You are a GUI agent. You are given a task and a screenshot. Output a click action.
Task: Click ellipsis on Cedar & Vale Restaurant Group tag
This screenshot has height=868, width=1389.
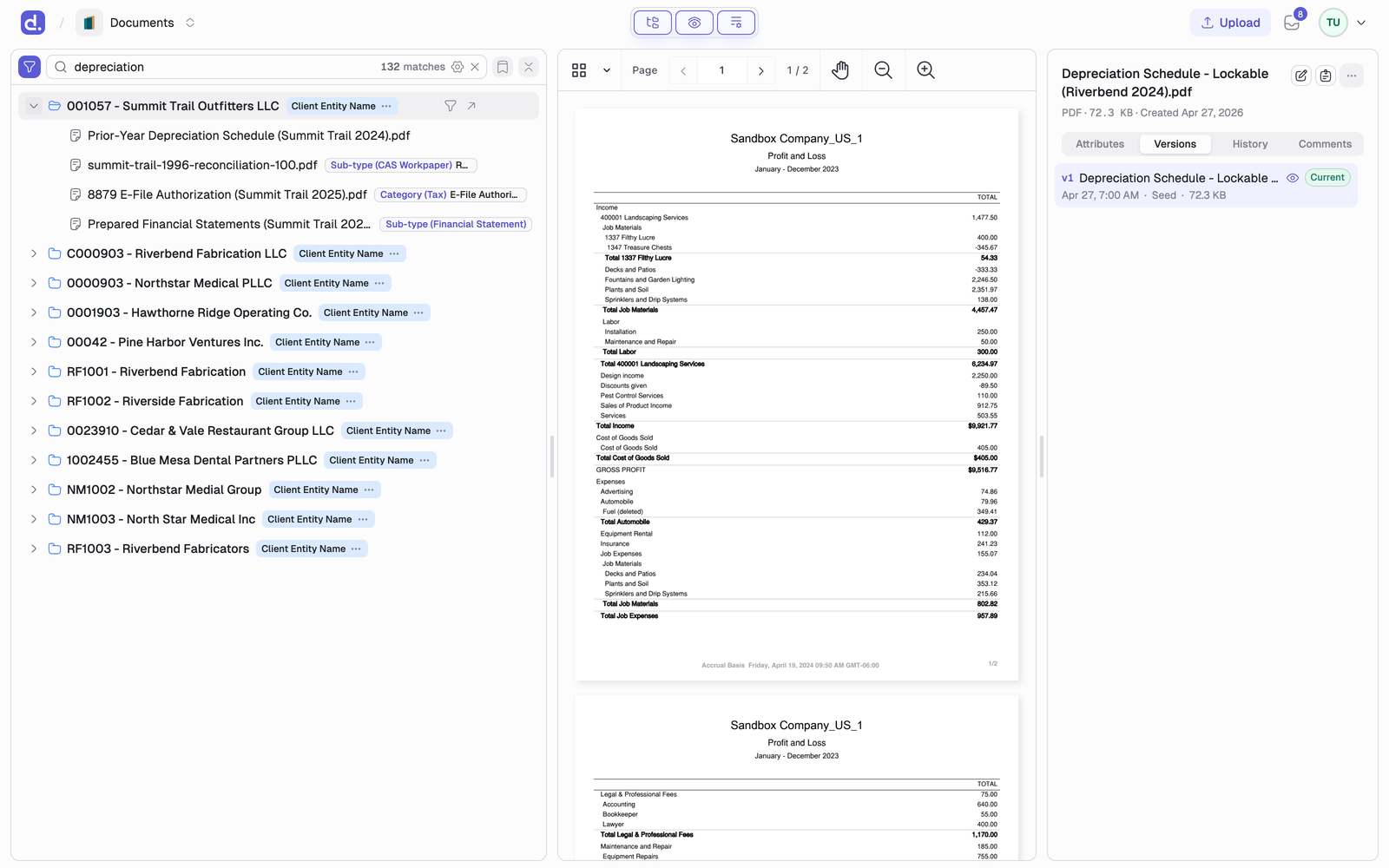[x=441, y=431]
